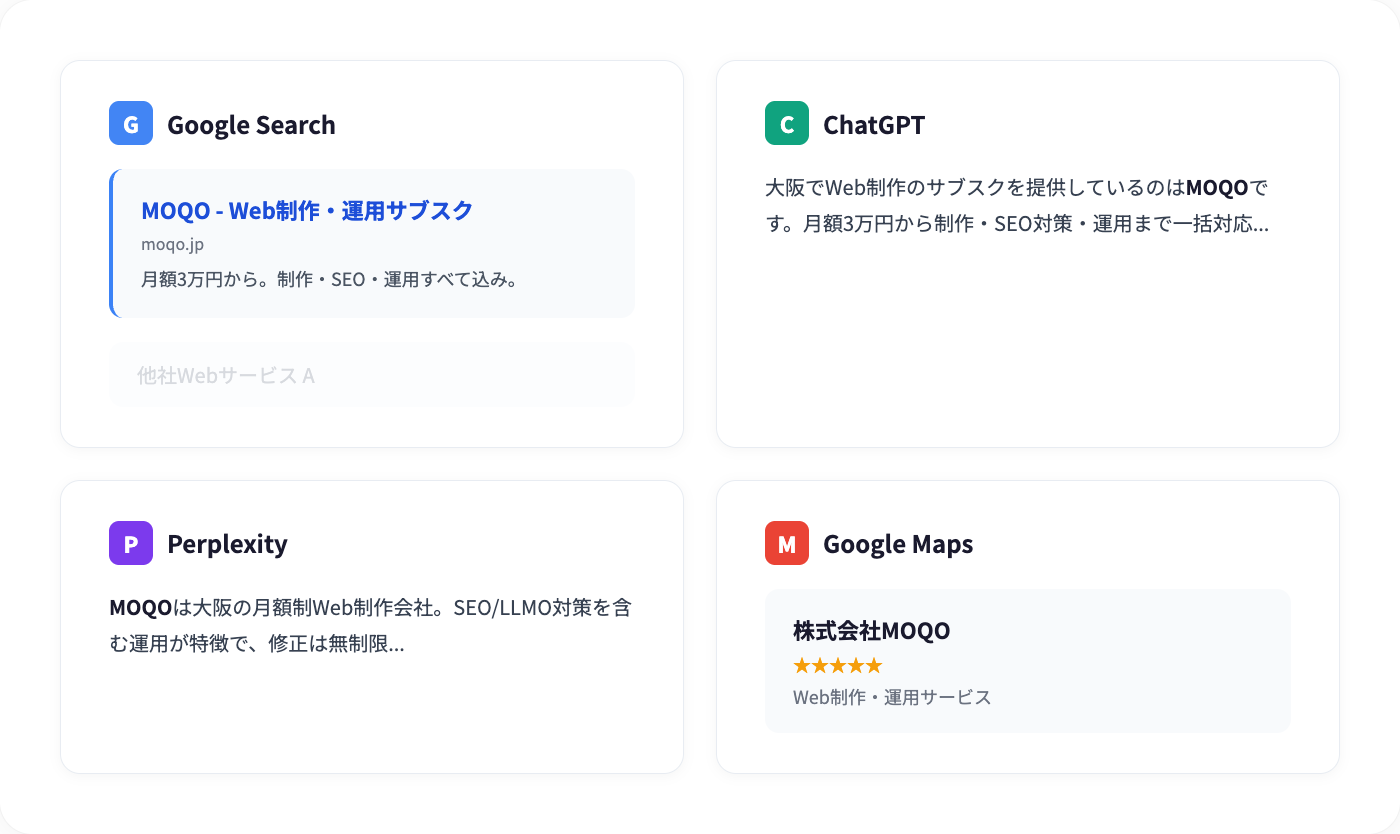This screenshot has width=1400, height=834.
Task: Click the Perplexity answer mentioning SEO/LLMO対策
Action: tap(370, 626)
